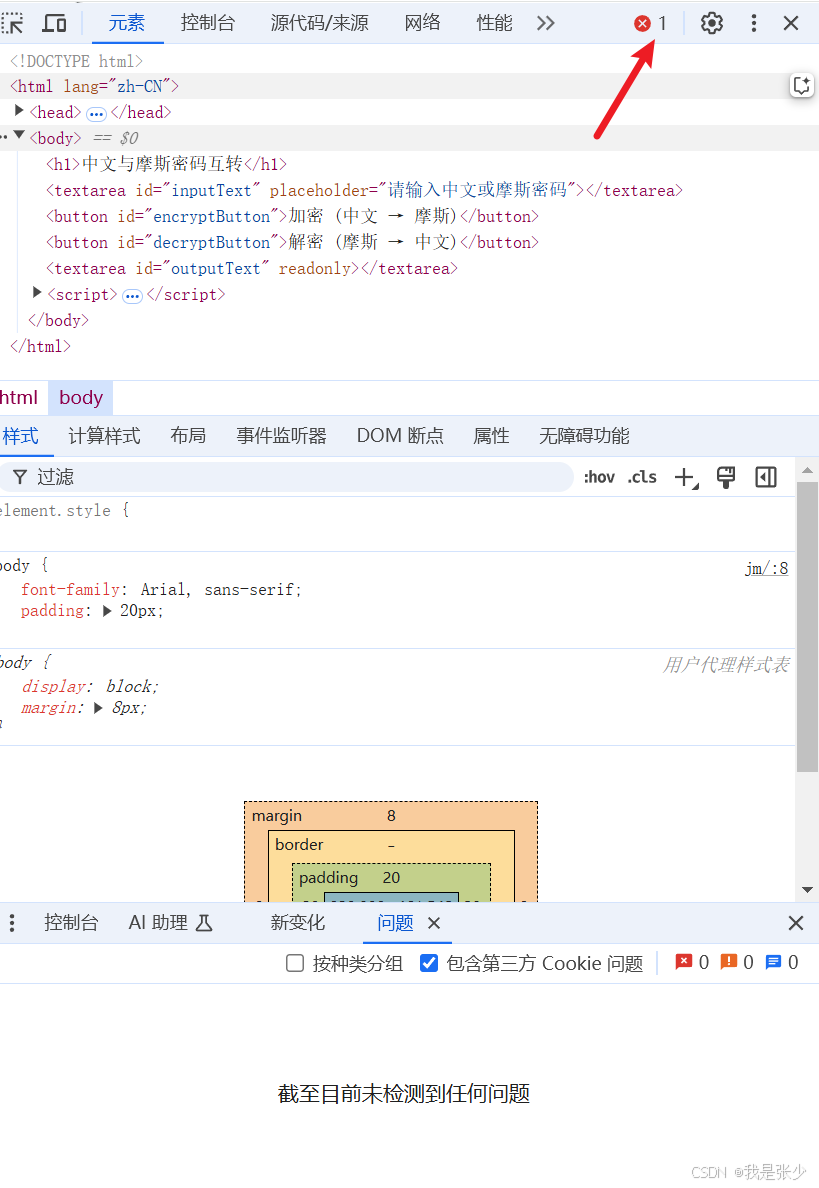Click the head ellipsis placeholder

pyautogui.click(x=96, y=114)
